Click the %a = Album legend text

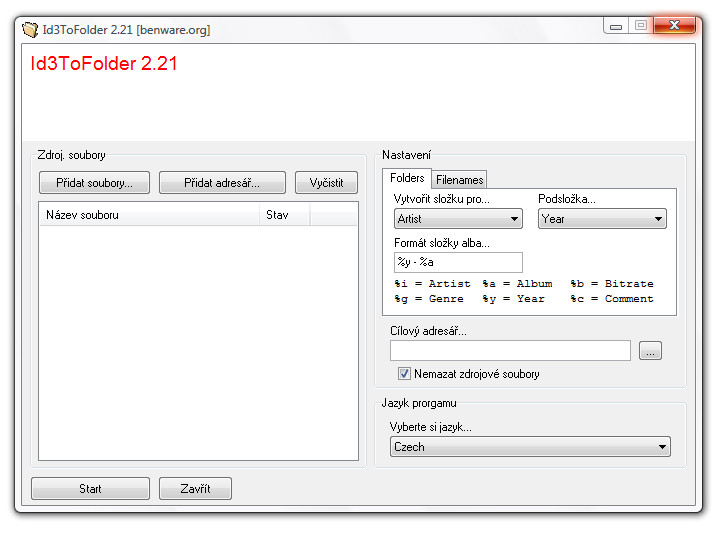tap(517, 284)
